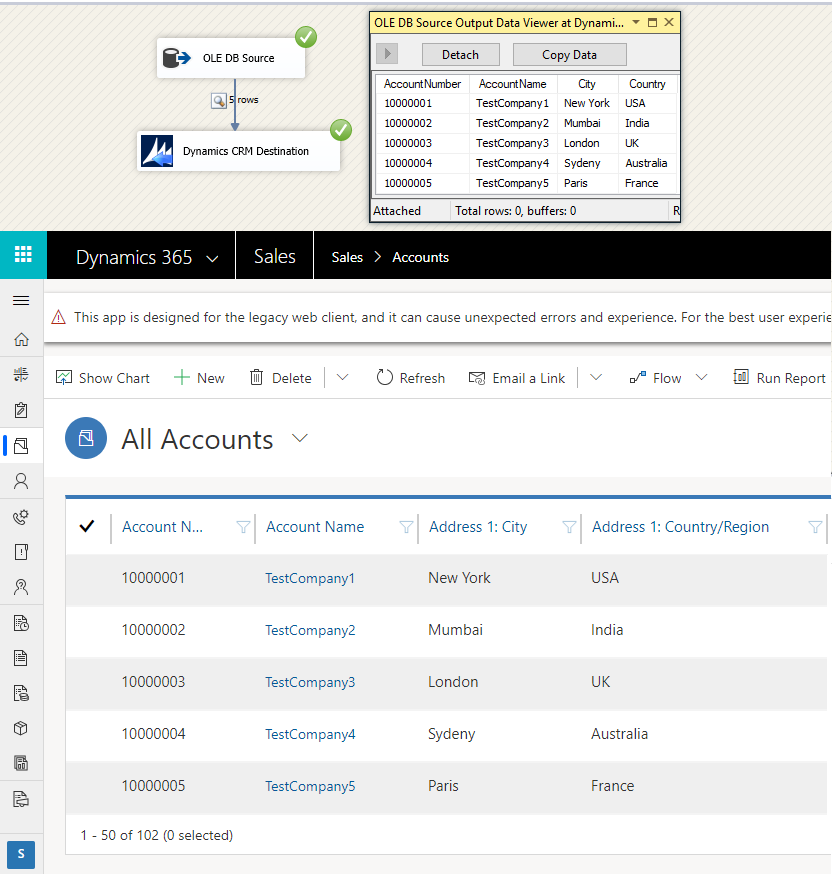Viewport: 832px width, 874px height.
Task: Open the TestCompany4 account link
Action: click(x=310, y=734)
